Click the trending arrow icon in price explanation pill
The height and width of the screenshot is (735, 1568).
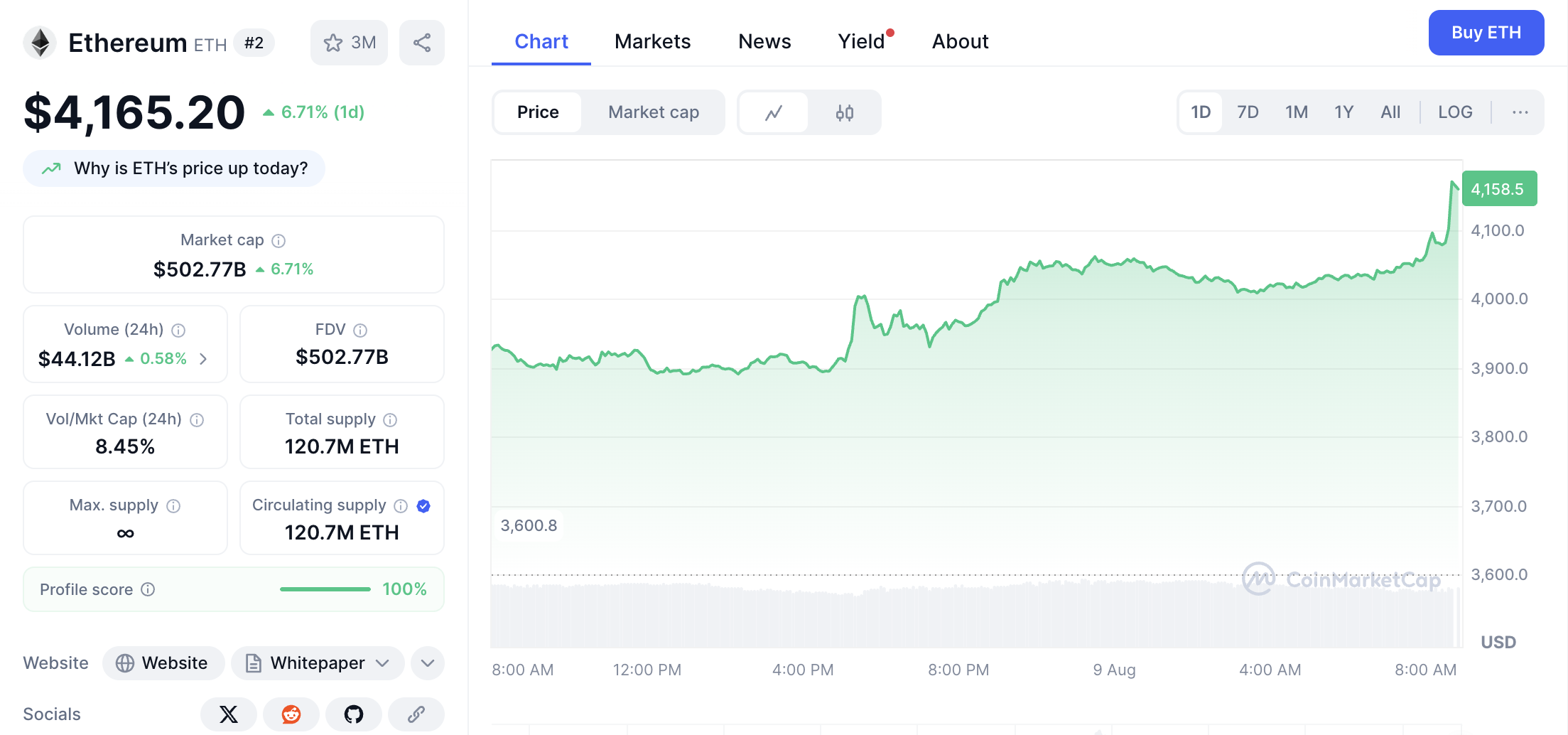pyautogui.click(x=51, y=168)
